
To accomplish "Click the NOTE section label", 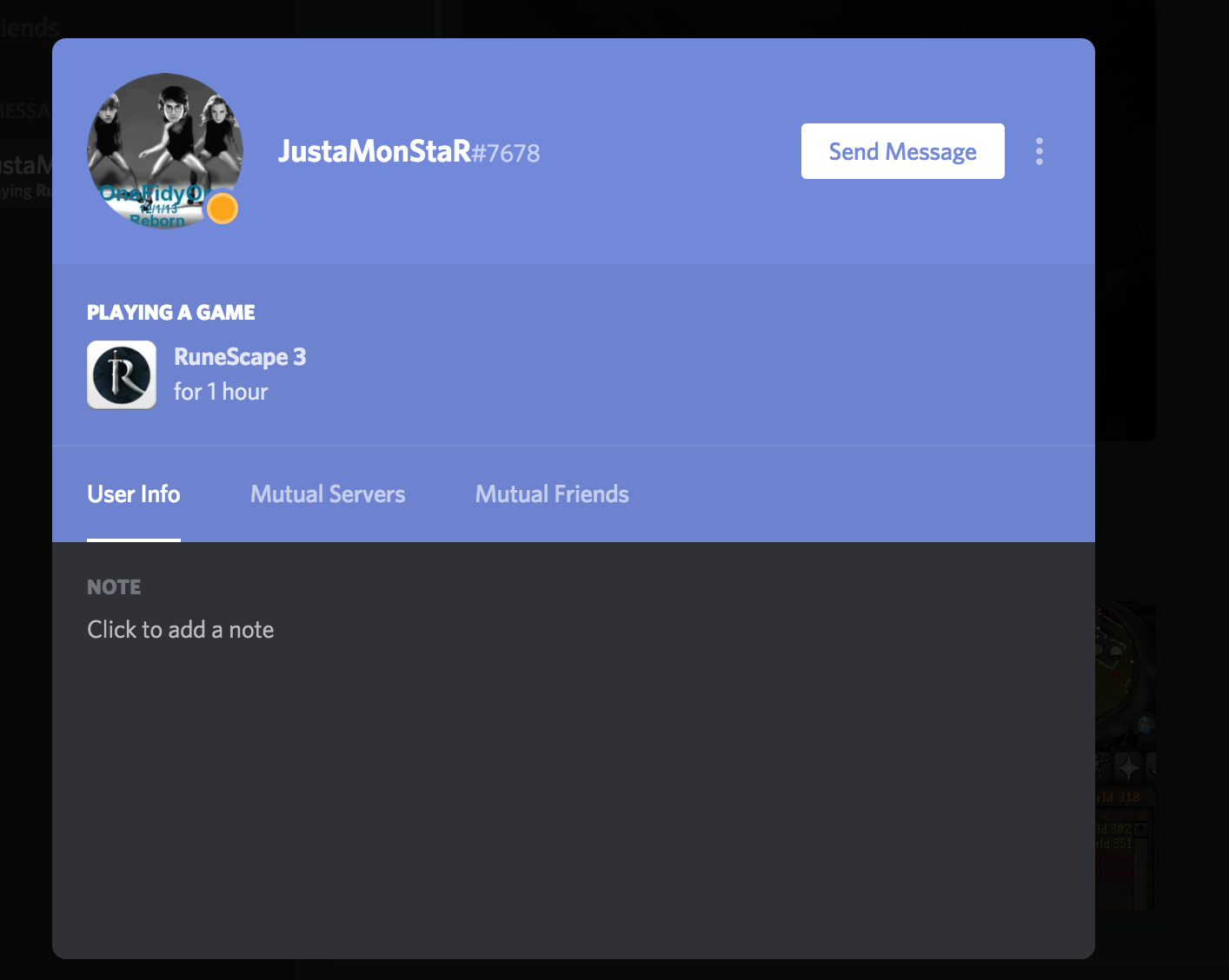I will tap(114, 587).
